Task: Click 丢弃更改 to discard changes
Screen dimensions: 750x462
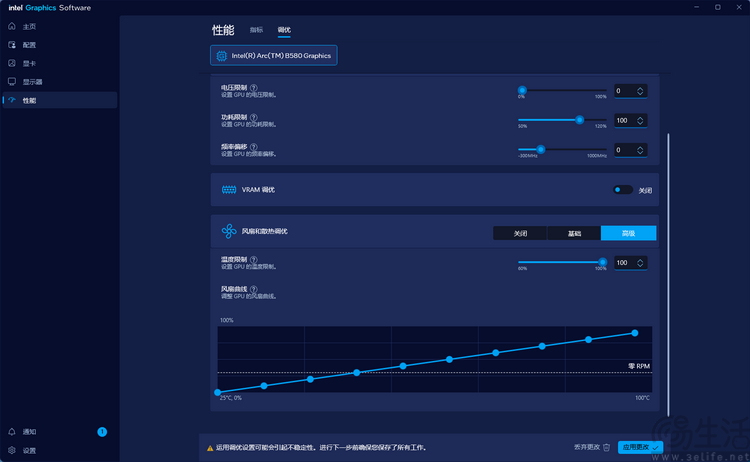Action: pos(592,447)
